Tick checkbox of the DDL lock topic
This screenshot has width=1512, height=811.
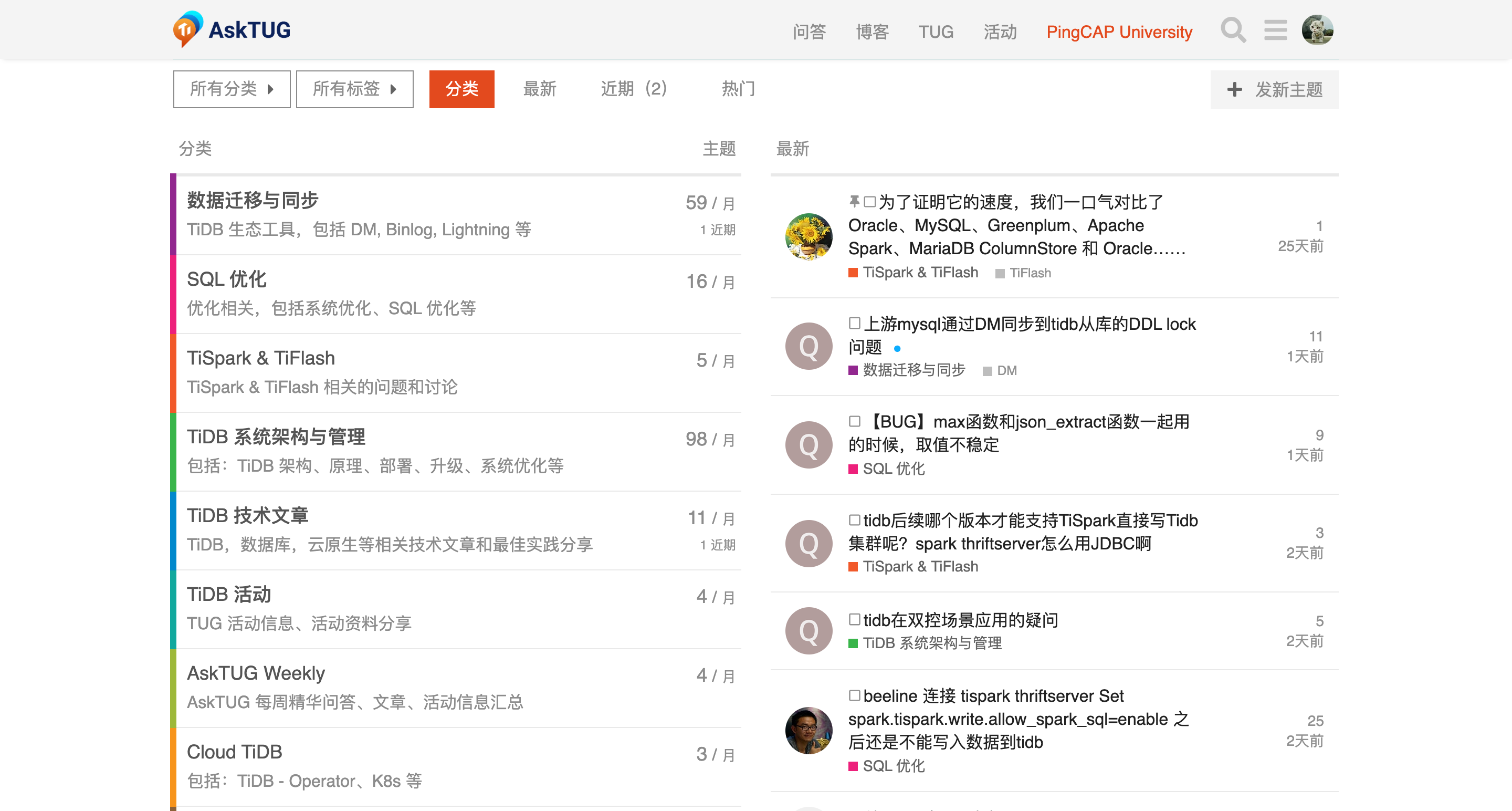tap(855, 323)
